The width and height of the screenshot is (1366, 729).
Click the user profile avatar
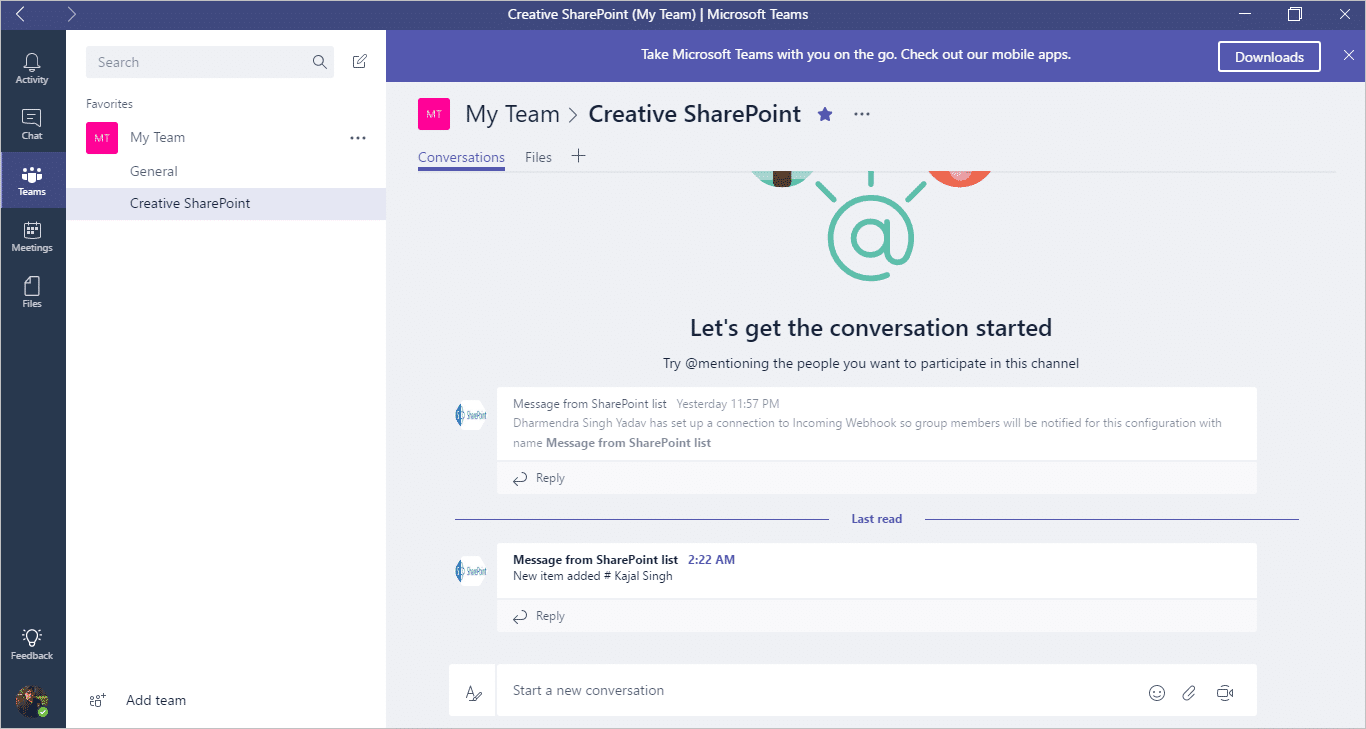tap(32, 701)
